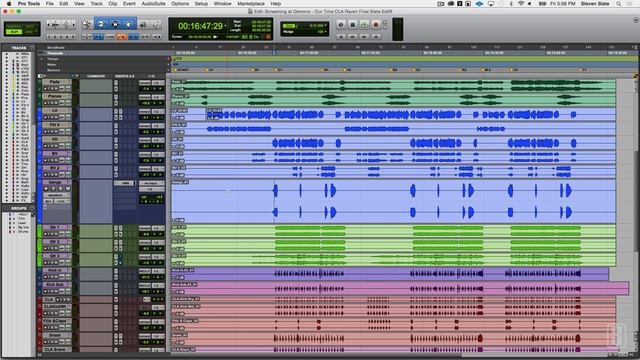Click Go to End in transport
The image size is (640, 360).
(x=376, y=36)
